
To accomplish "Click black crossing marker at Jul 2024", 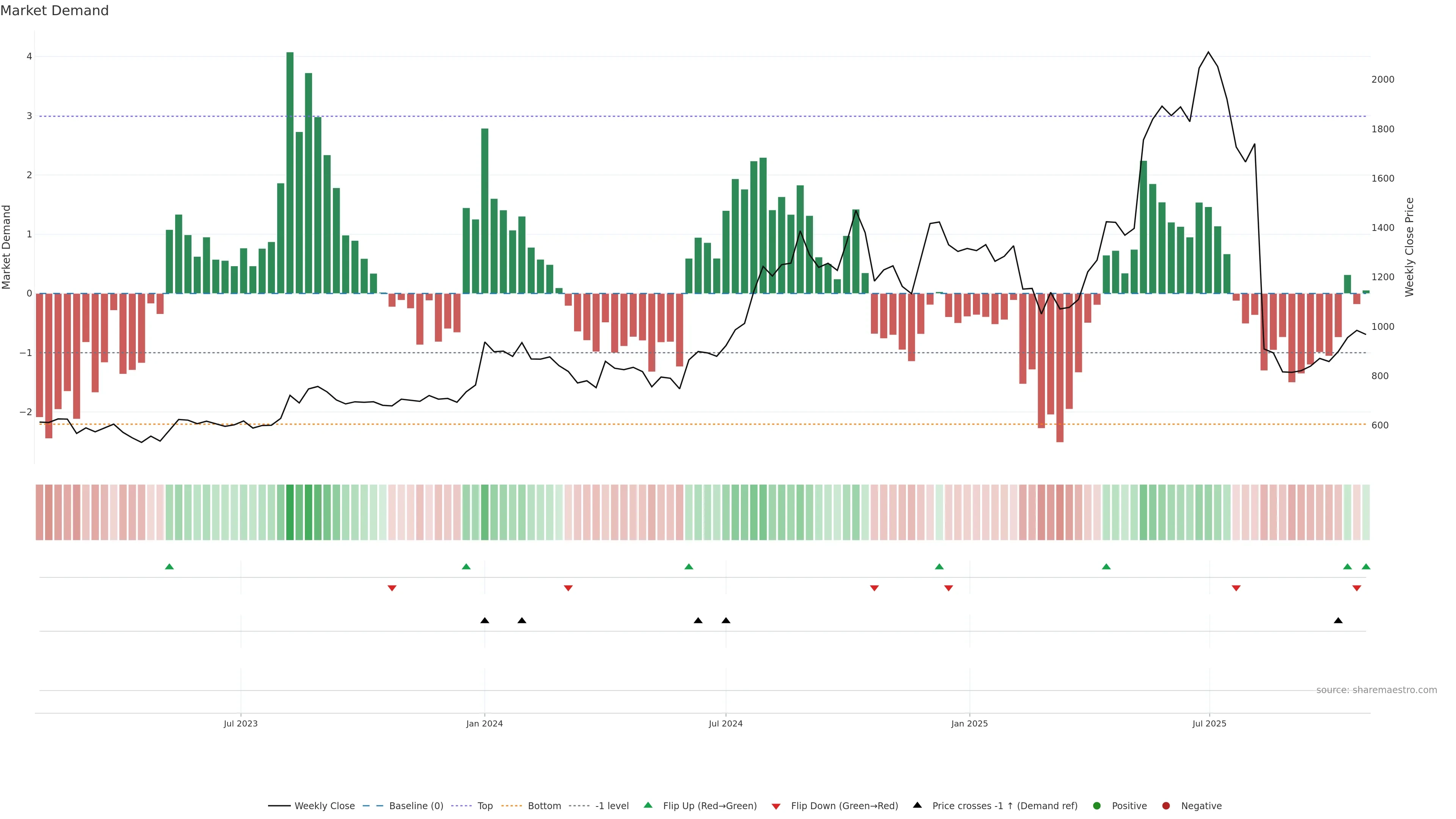I will (x=726, y=621).
